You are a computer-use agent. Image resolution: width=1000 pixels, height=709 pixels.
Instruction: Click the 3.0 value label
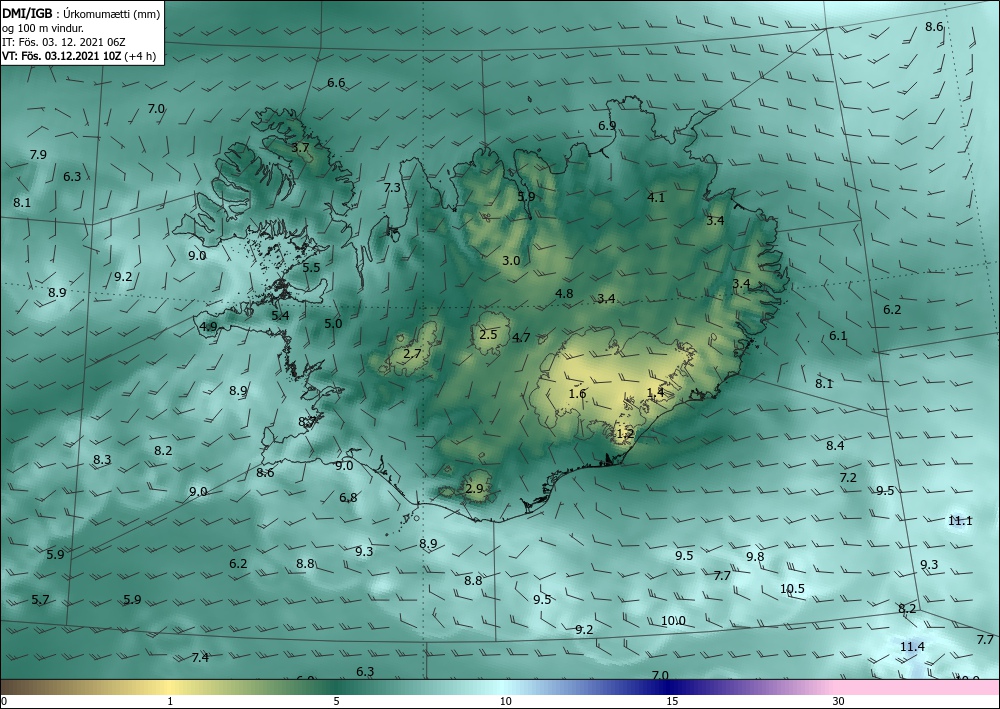click(511, 261)
